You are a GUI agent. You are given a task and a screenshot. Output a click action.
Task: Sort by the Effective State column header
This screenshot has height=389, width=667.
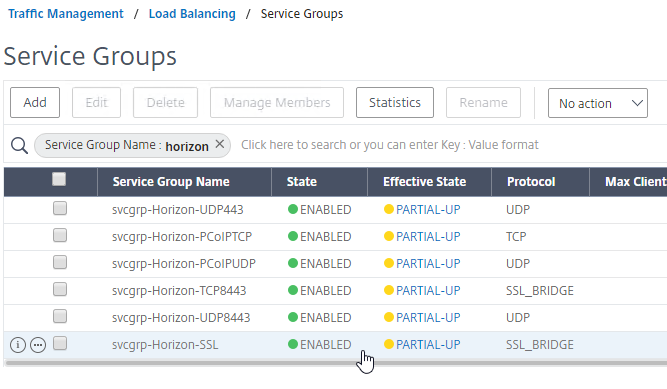pos(425,182)
